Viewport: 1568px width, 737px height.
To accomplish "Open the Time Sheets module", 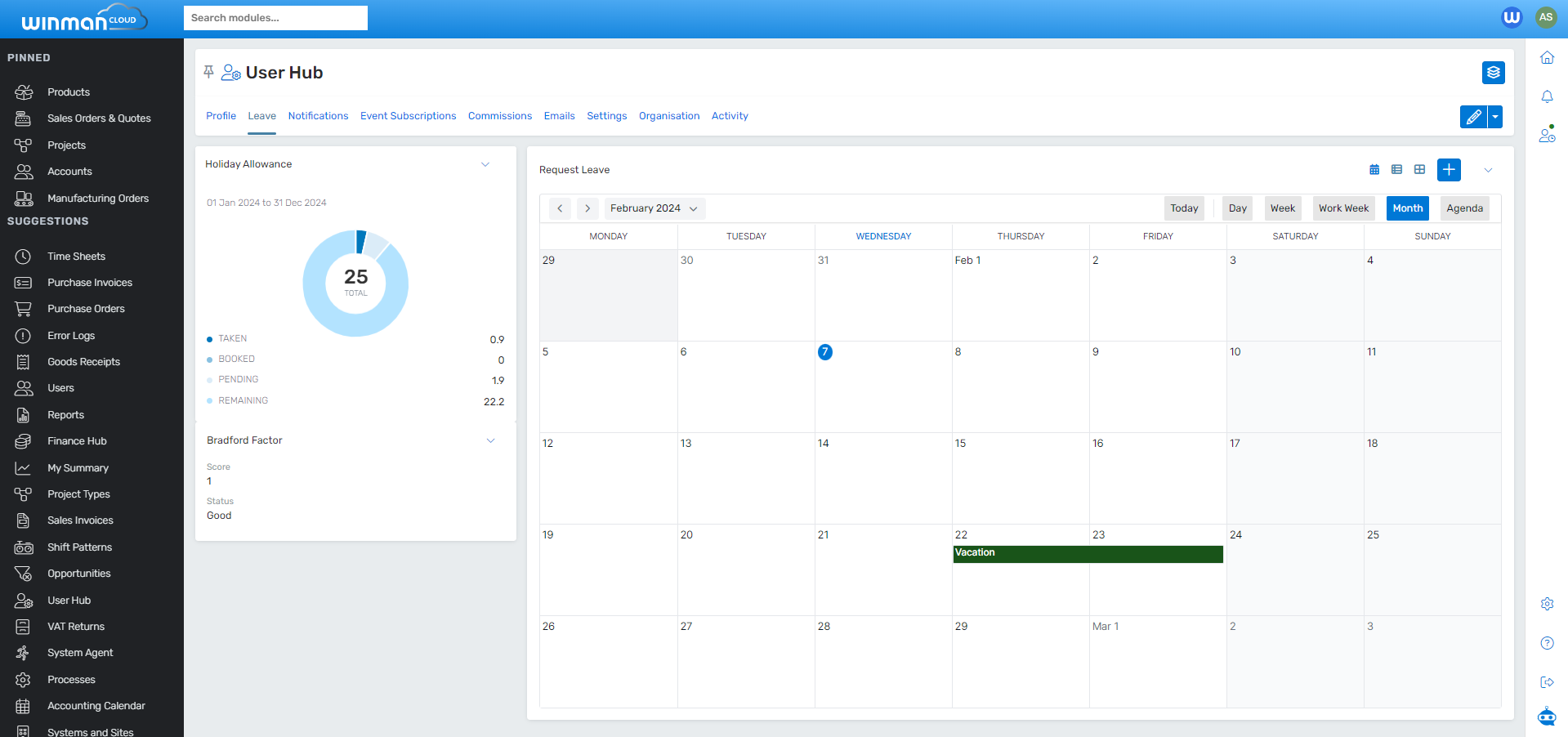I will [x=75, y=256].
